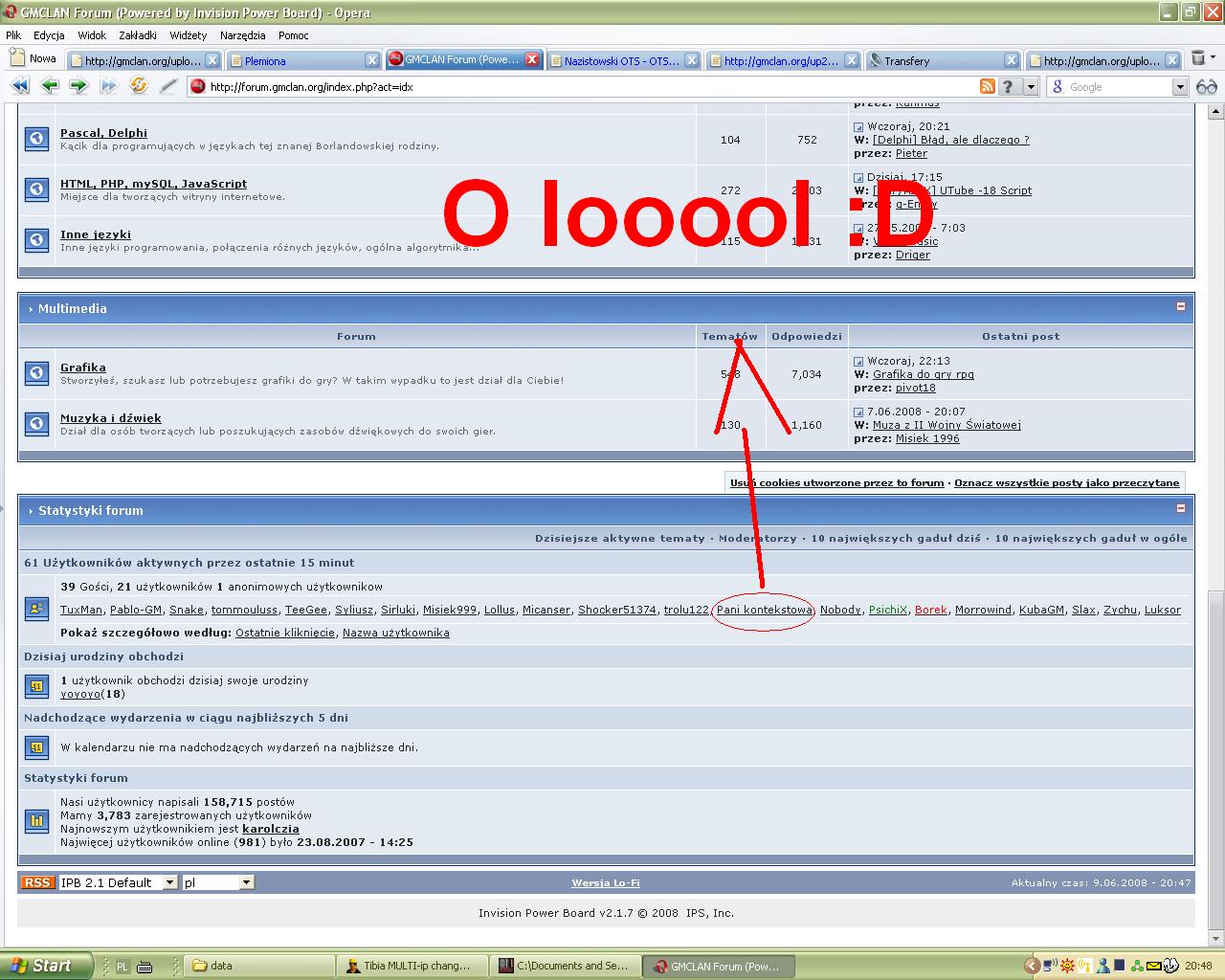The image size is (1225, 980).
Task: Open the pl language dropdown
Action: coord(246,882)
